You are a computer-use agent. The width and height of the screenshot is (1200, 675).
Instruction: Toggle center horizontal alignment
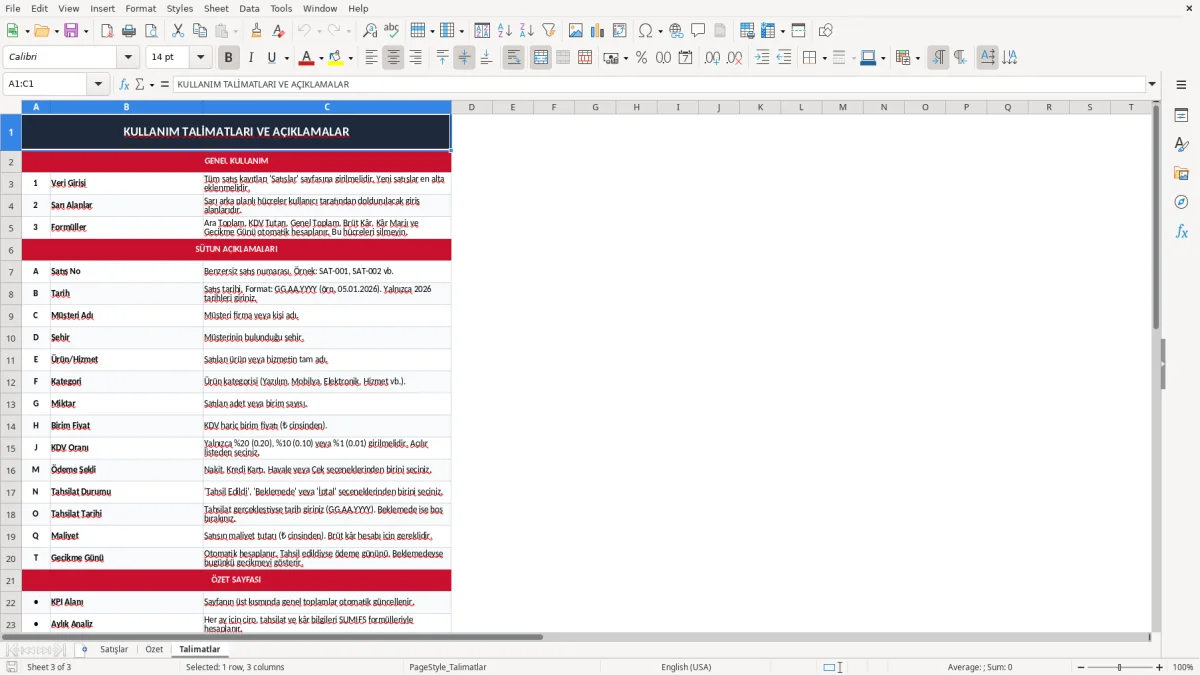coord(393,58)
